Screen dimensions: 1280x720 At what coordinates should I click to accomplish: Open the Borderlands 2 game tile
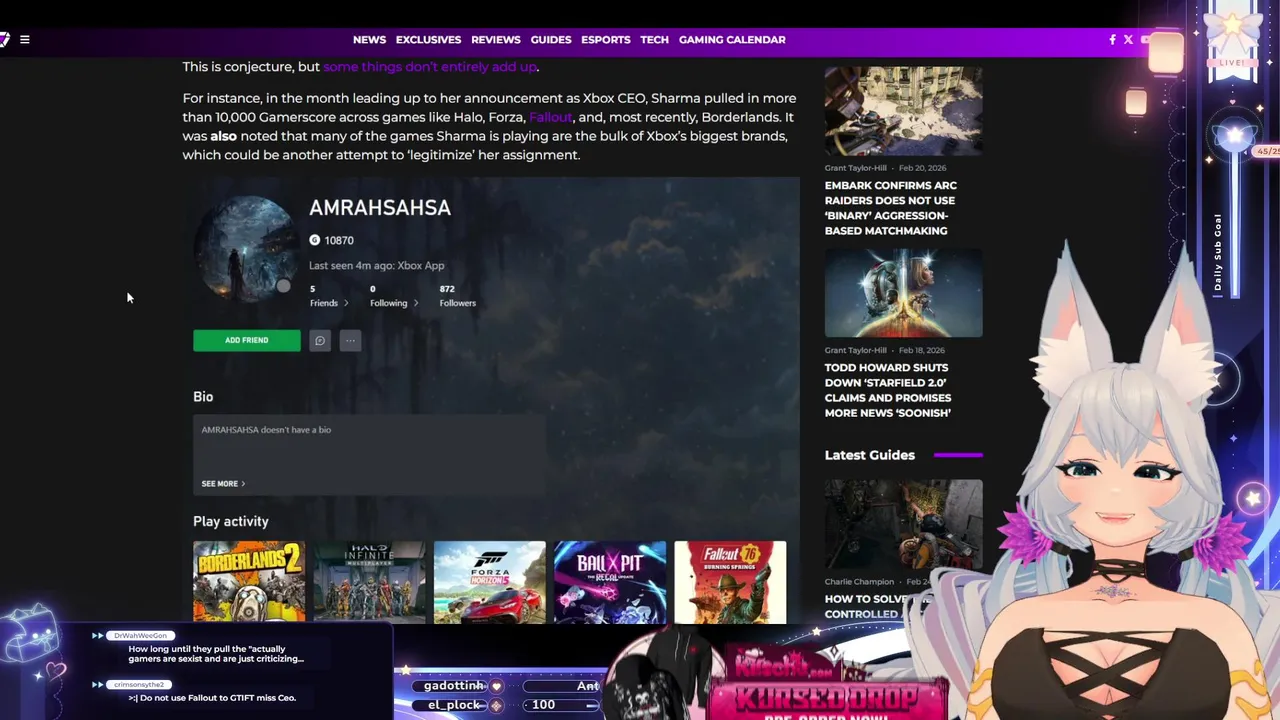pyautogui.click(x=249, y=582)
